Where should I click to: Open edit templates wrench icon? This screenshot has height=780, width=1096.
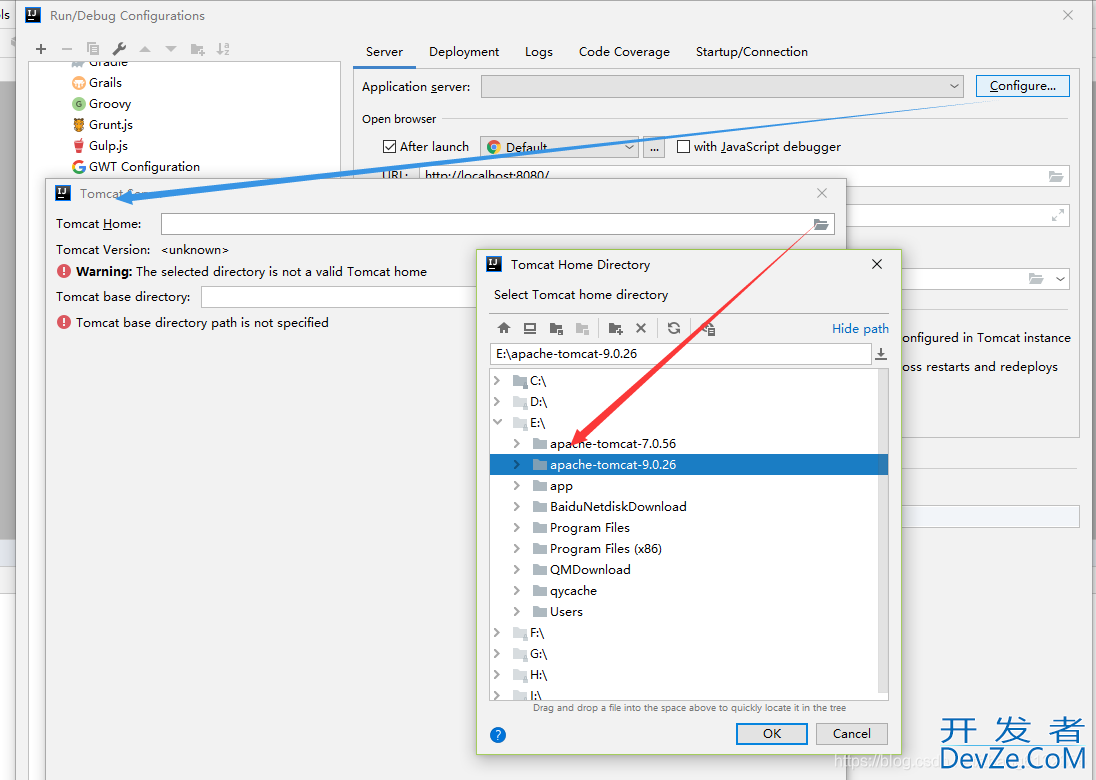[x=119, y=49]
